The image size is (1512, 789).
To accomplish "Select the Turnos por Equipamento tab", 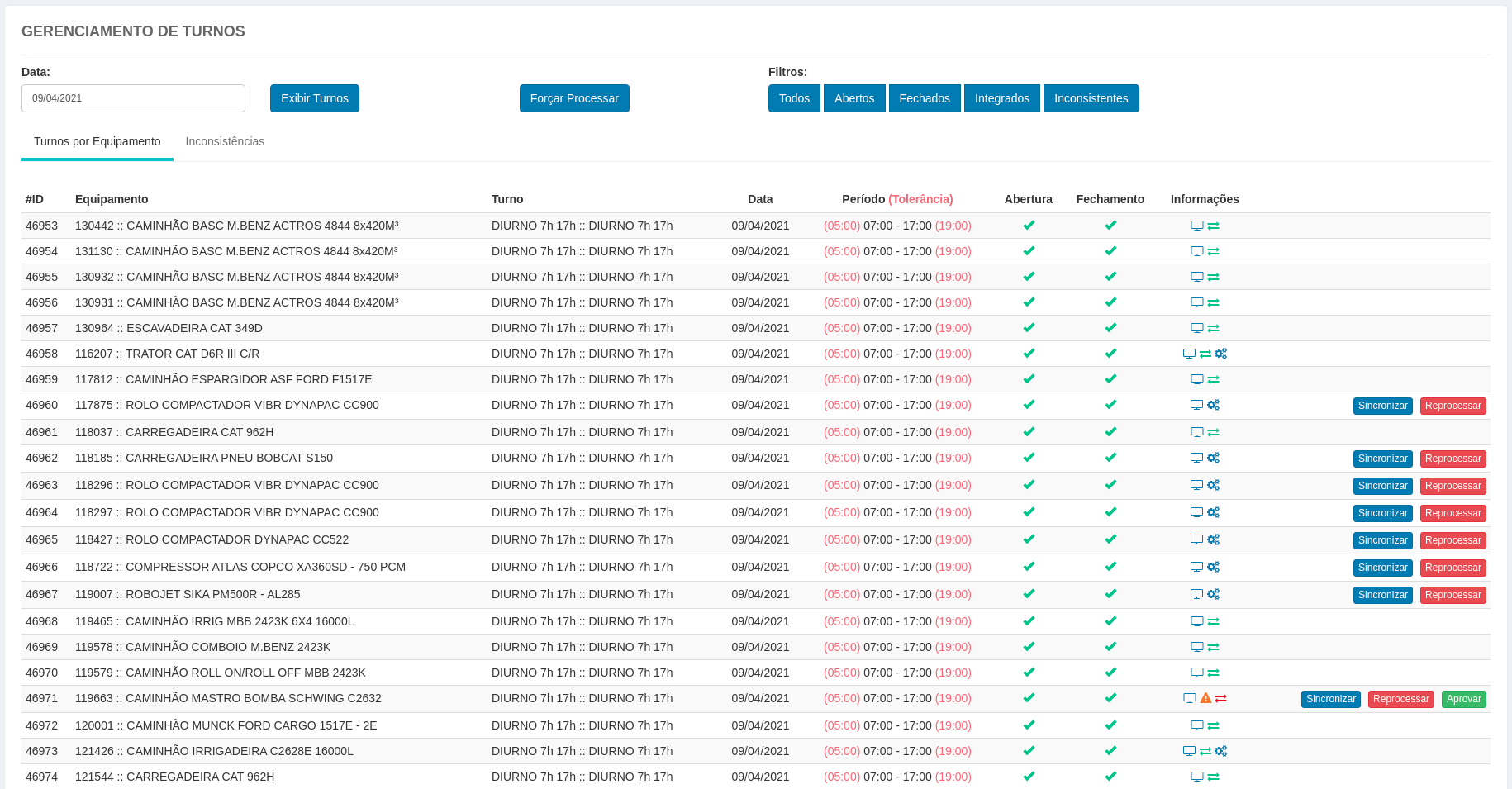I will tap(97, 141).
